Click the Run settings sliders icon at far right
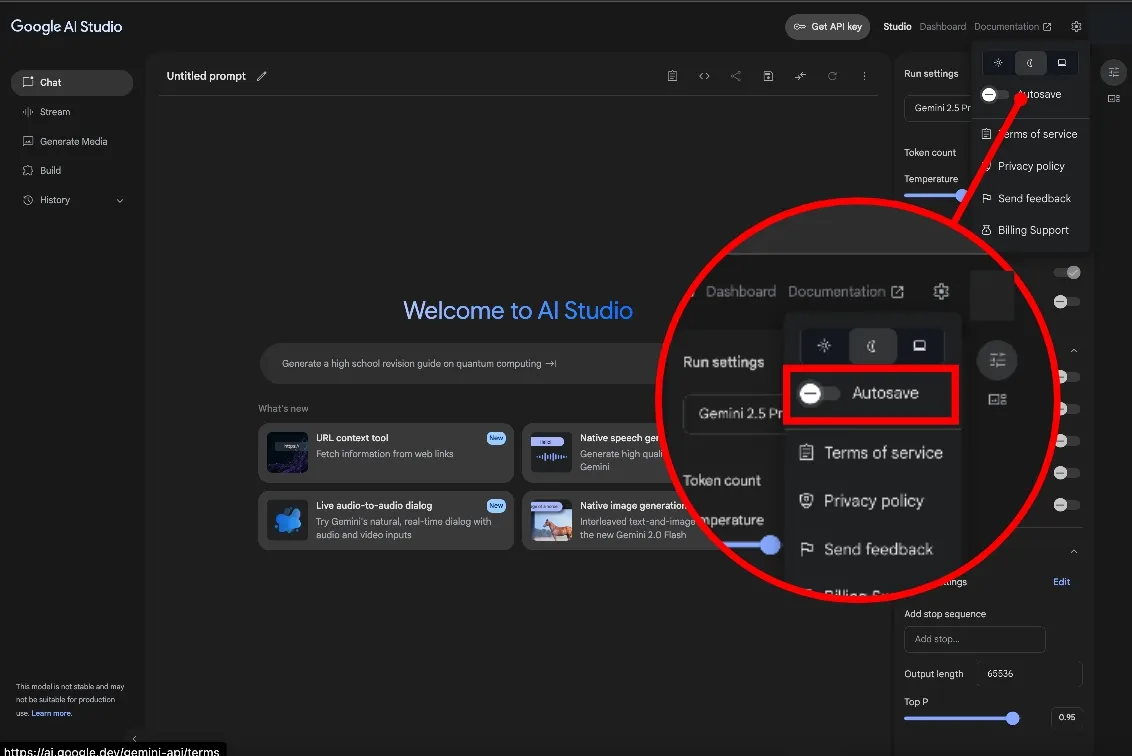Screen dimensions: 1132x756 click(1114, 72)
